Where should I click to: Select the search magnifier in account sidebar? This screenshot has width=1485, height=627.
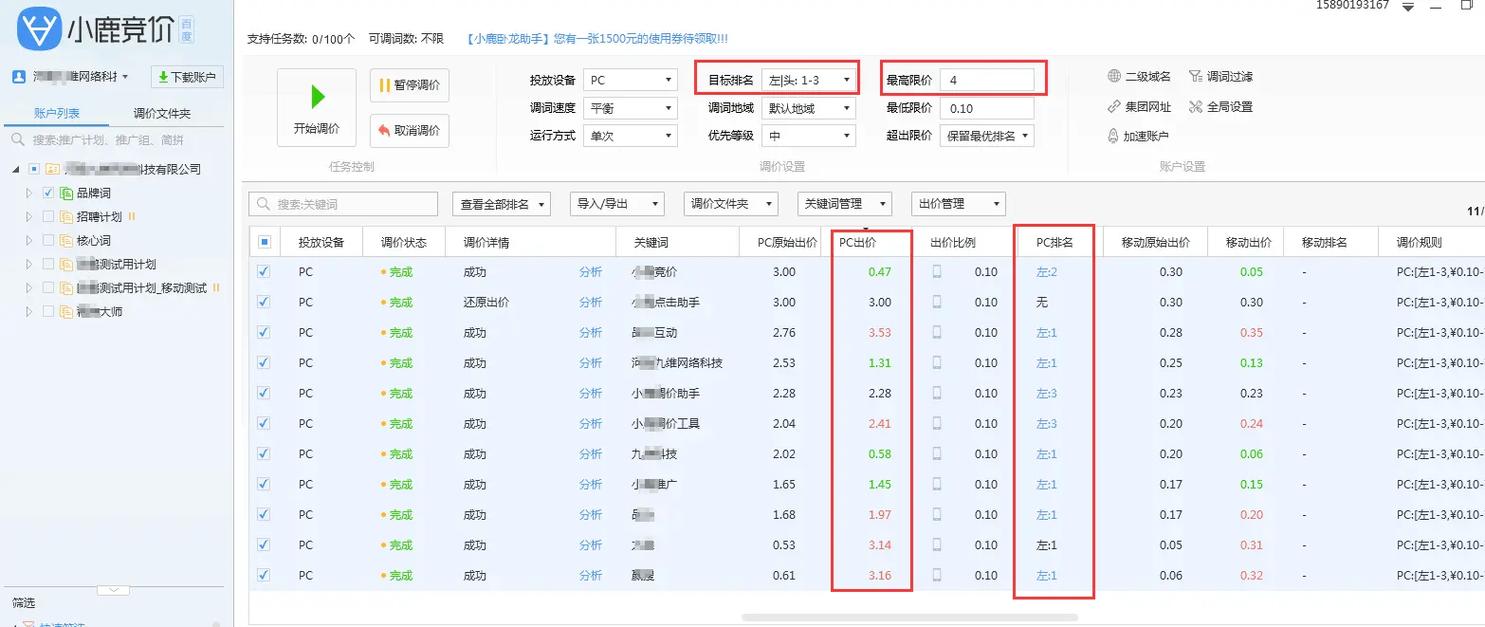tap(16, 137)
